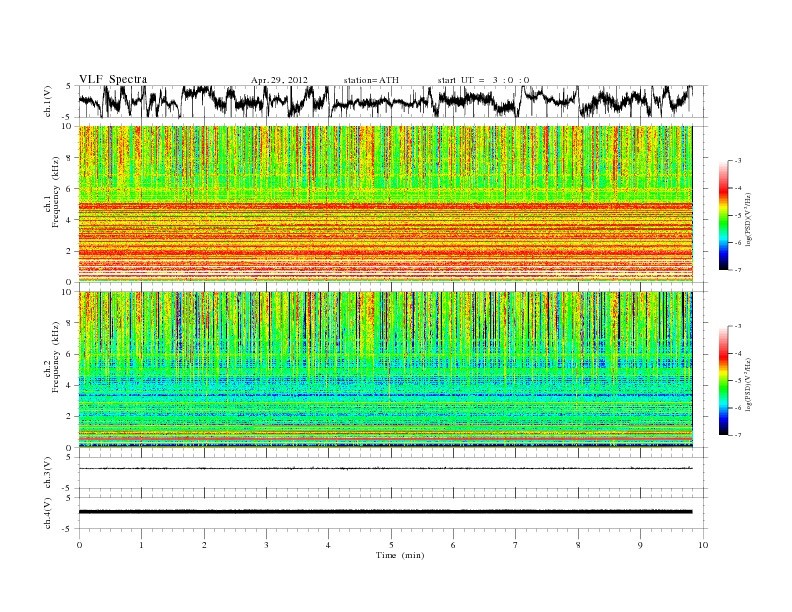792x612 pixels.
Task: Click the ch.1 PSD color bar
Action: click(724, 216)
